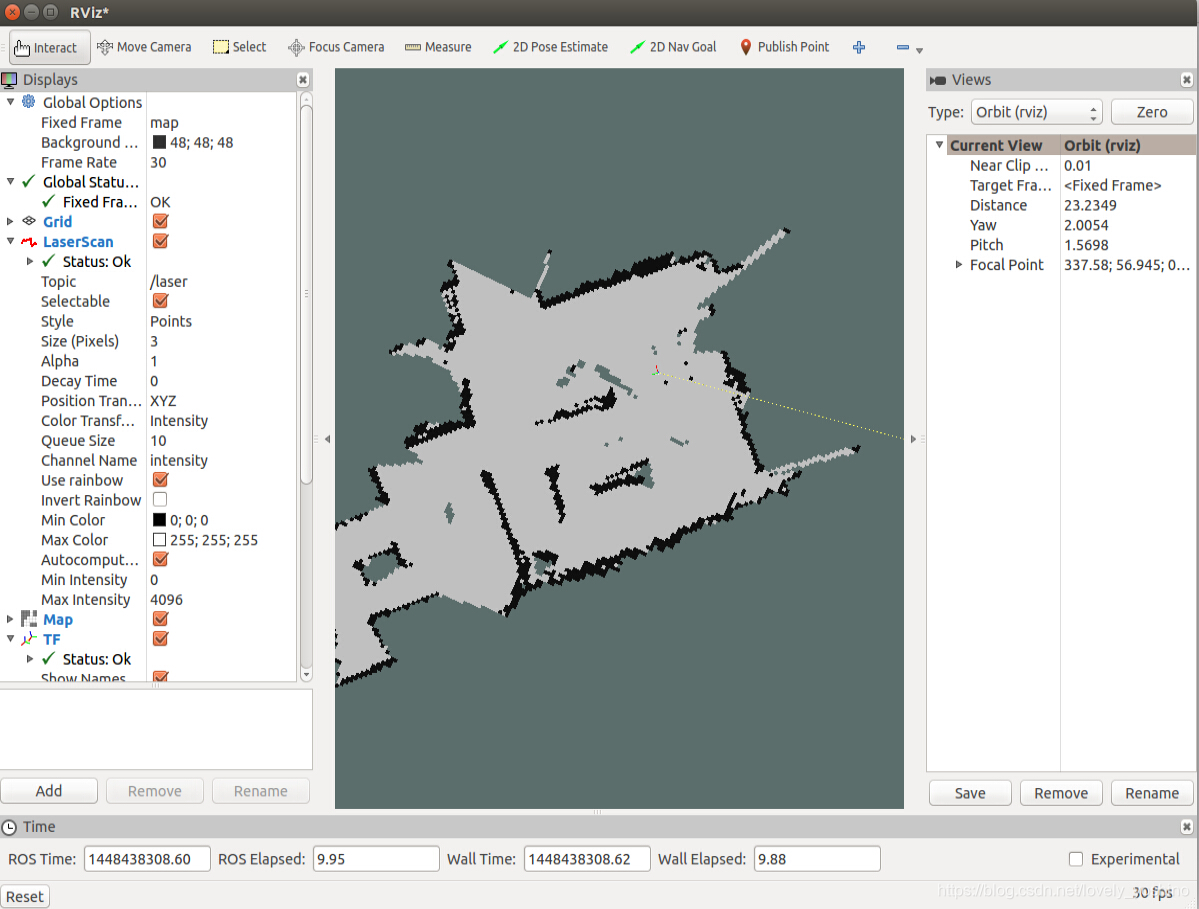
Task: Pick the Select tool in toolbar
Action: pos(239,47)
